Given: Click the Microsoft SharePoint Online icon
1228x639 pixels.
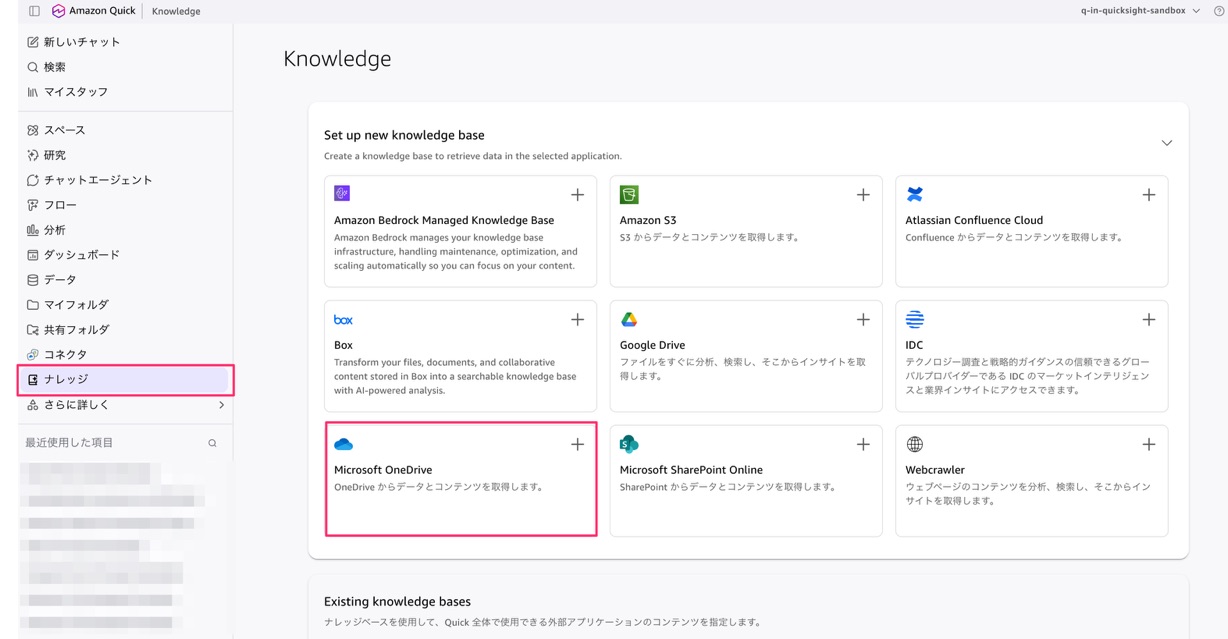Looking at the screenshot, I should (x=629, y=444).
